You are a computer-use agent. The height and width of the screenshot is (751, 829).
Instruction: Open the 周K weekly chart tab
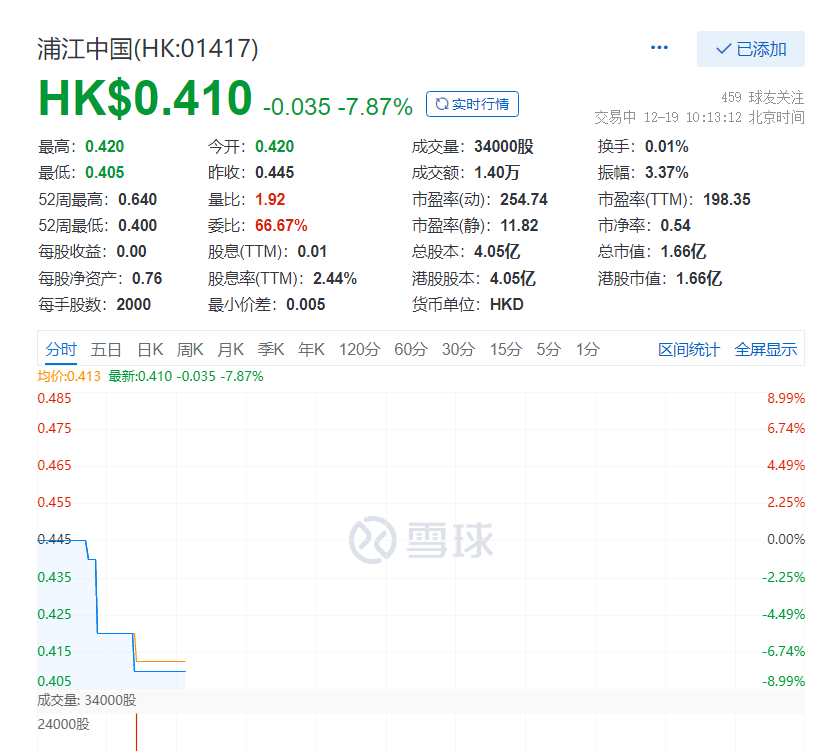190,349
